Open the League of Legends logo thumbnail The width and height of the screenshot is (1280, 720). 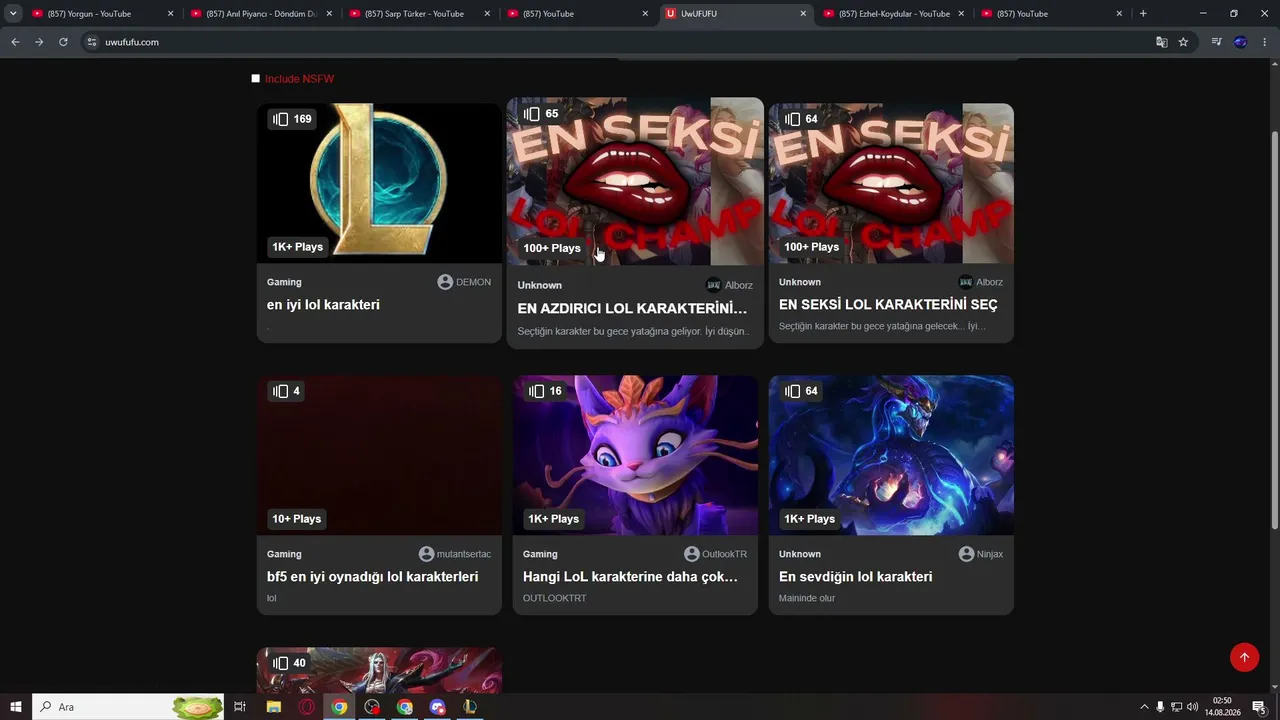(x=379, y=183)
